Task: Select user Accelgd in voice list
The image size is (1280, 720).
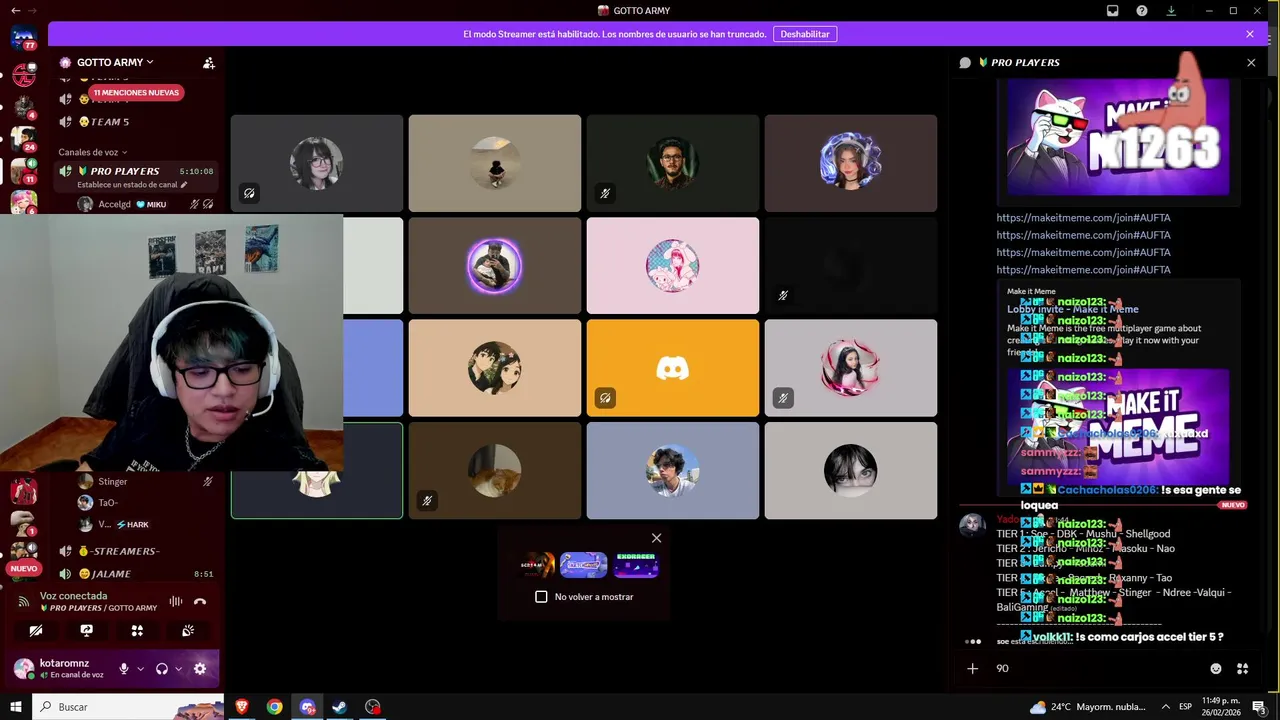Action: pyautogui.click(x=114, y=204)
